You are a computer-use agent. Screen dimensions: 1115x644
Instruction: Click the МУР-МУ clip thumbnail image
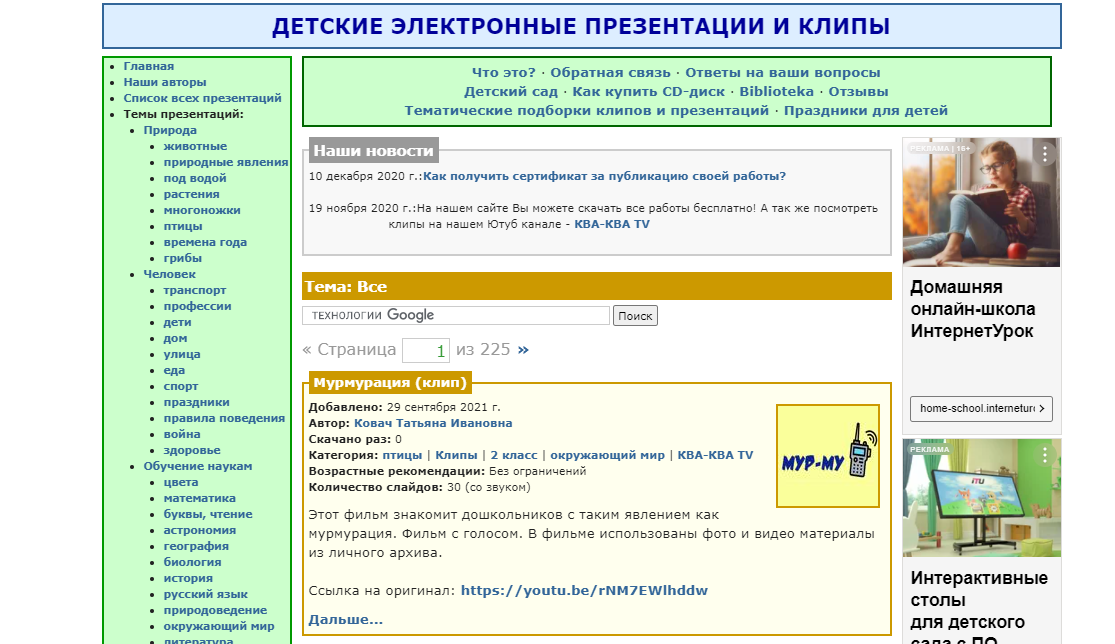[x=828, y=456]
